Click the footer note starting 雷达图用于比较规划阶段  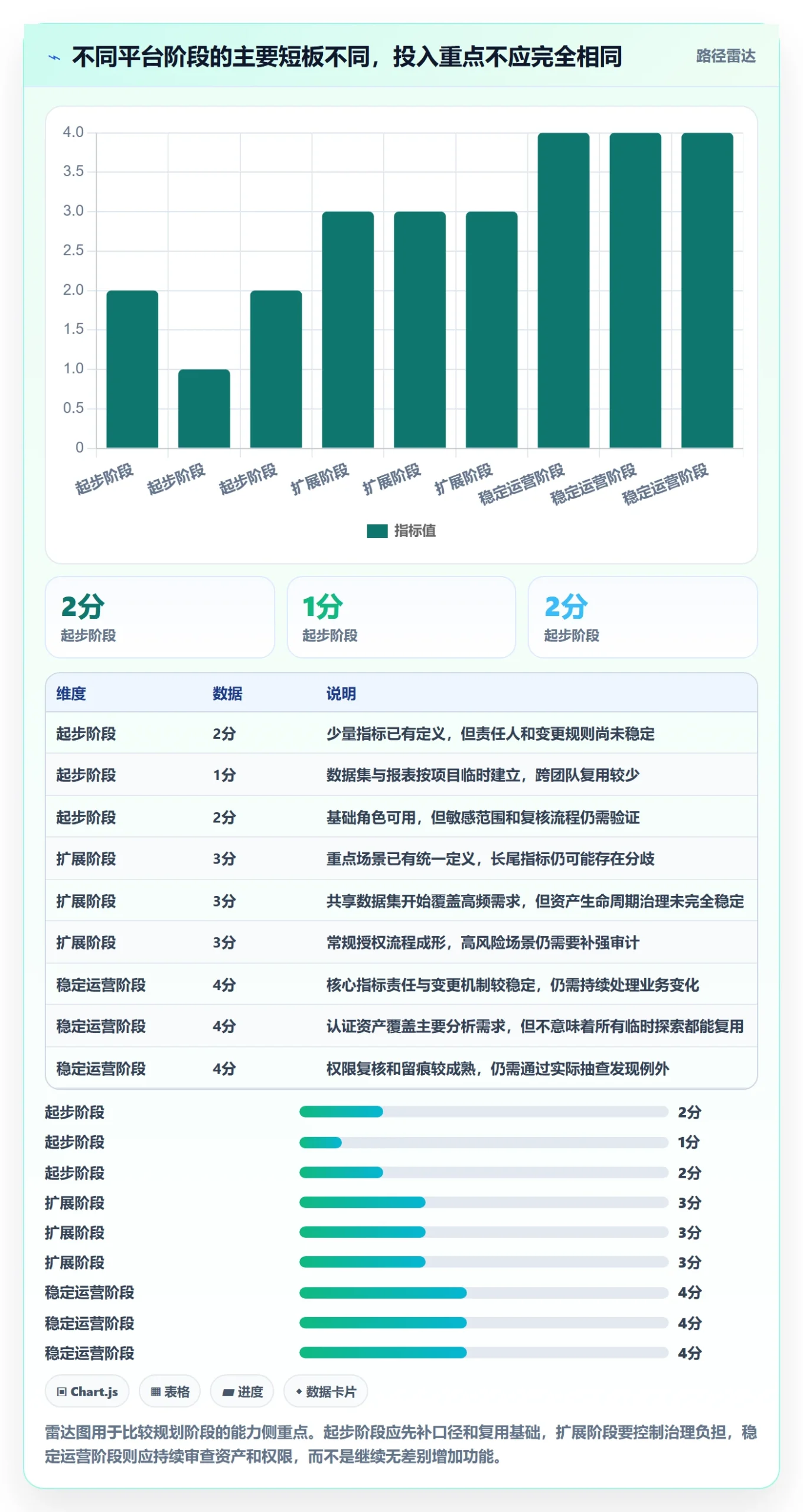[x=401, y=1445]
